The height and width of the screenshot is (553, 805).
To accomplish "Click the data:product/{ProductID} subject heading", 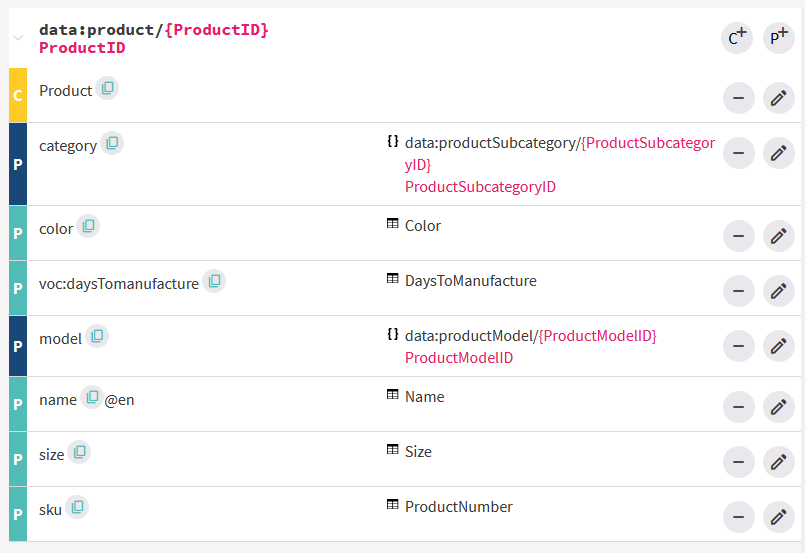I will coord(154,30).
